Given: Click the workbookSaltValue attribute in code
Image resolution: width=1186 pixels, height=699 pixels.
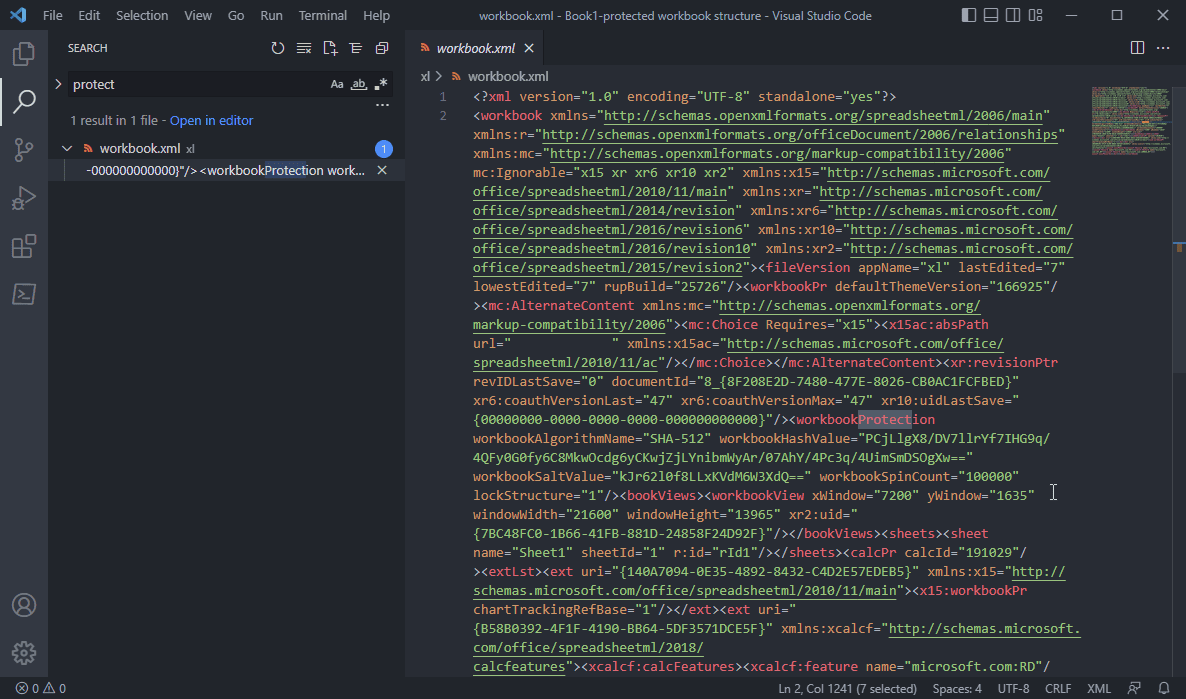Looking at the screenshot, I should point(539,477).
